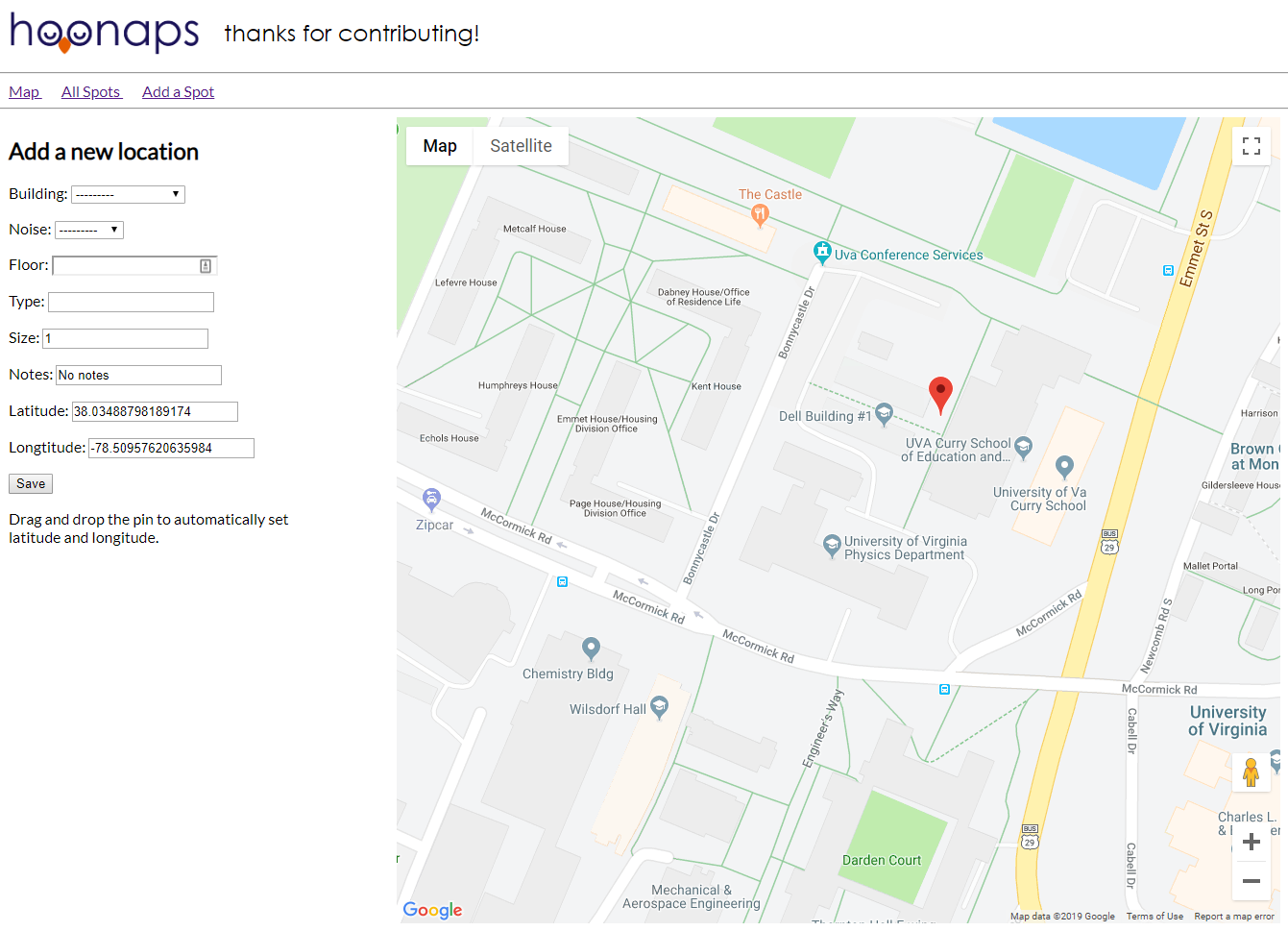Click Mallet Portal label on map
1288x931 pixels.
1210,566
